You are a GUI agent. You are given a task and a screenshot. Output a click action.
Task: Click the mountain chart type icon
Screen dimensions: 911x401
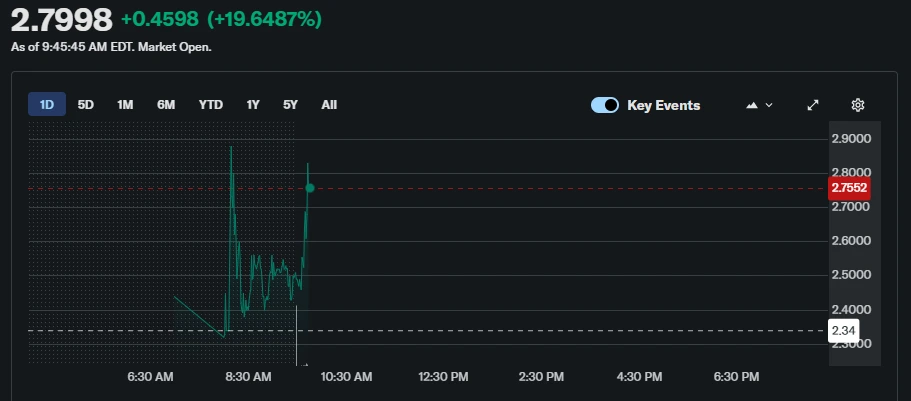752,105
